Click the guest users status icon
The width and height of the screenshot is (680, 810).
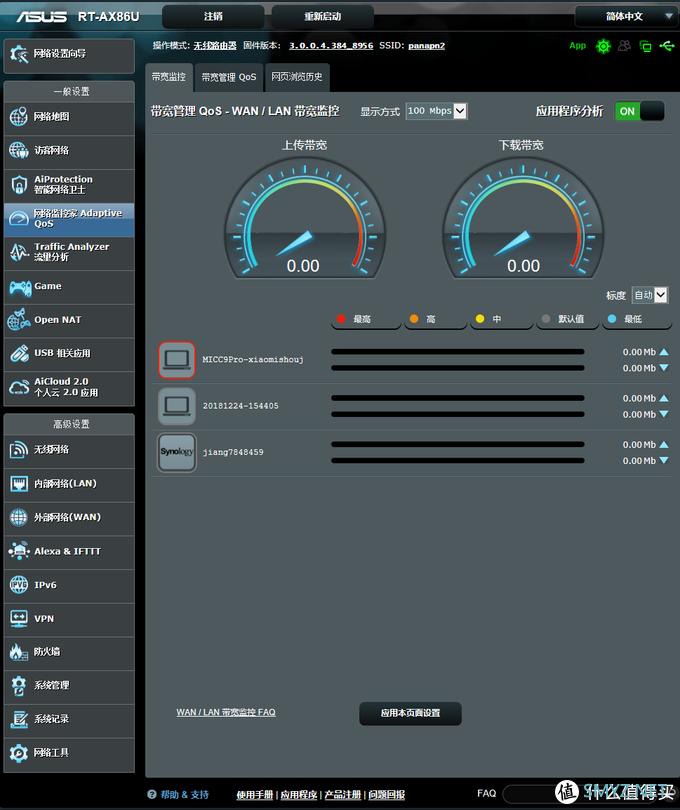624,46
